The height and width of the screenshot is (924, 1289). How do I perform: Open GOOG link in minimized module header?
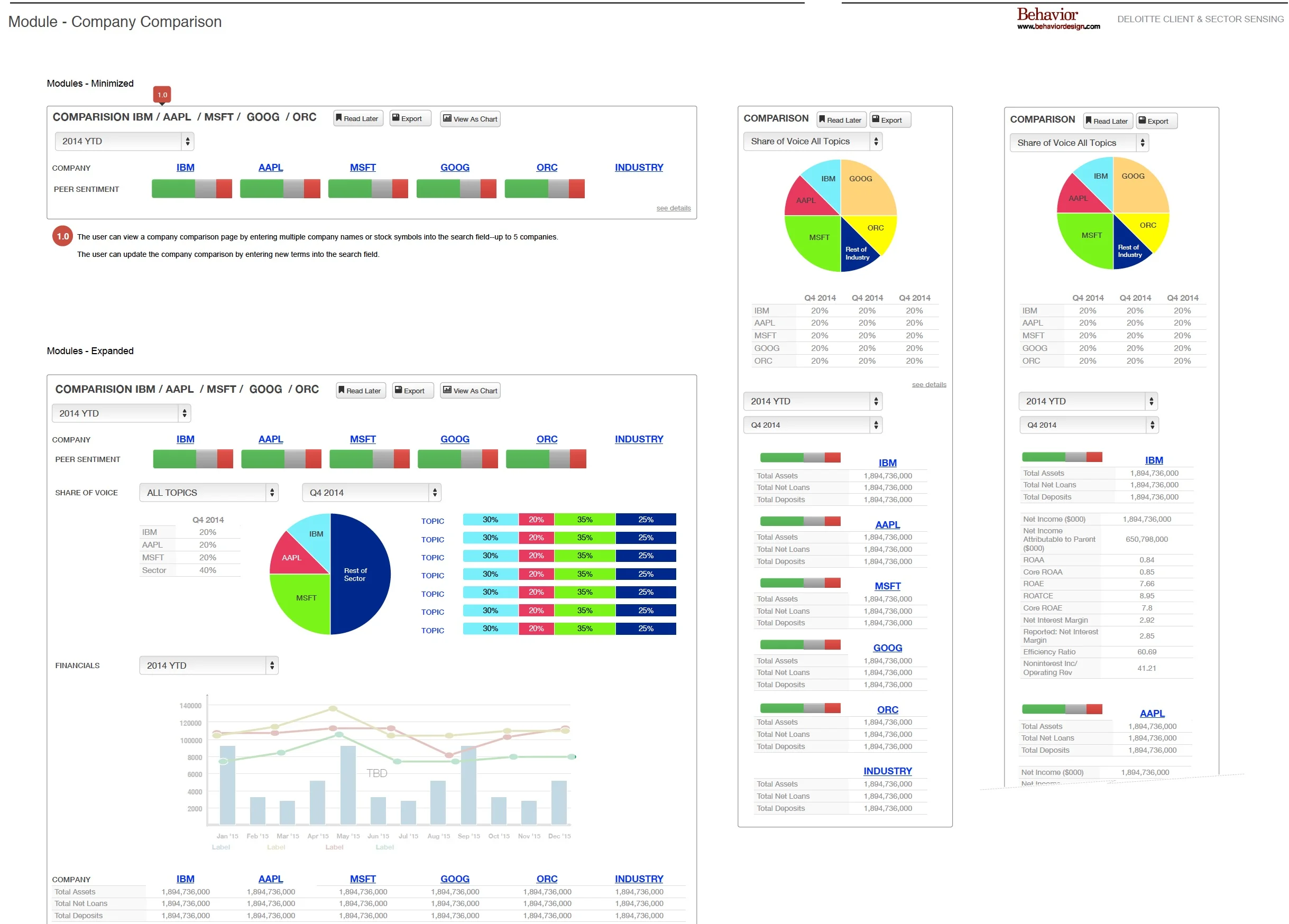pyautogui.click(x=455, y=168)
